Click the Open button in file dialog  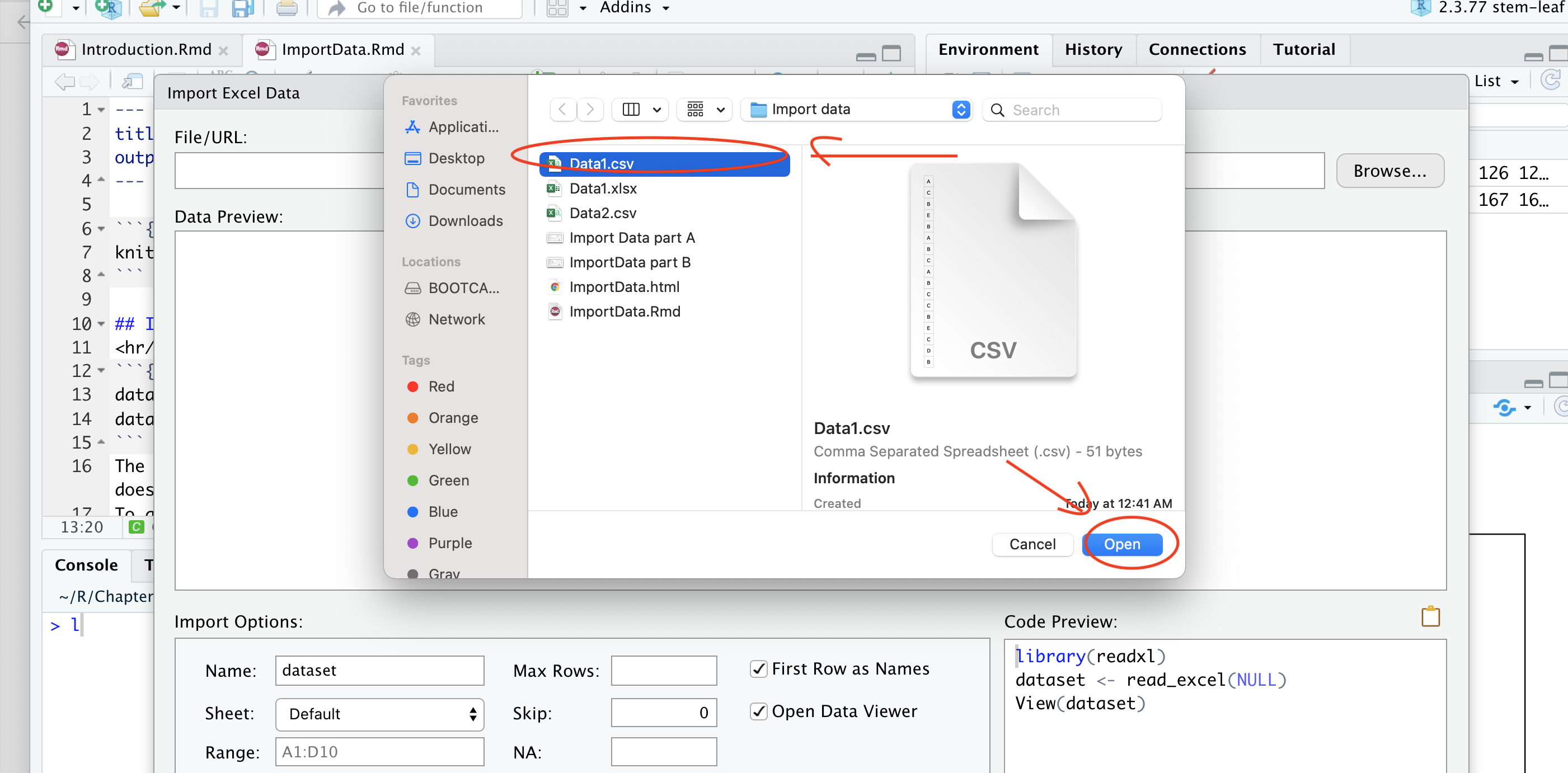coord(1122,544)
